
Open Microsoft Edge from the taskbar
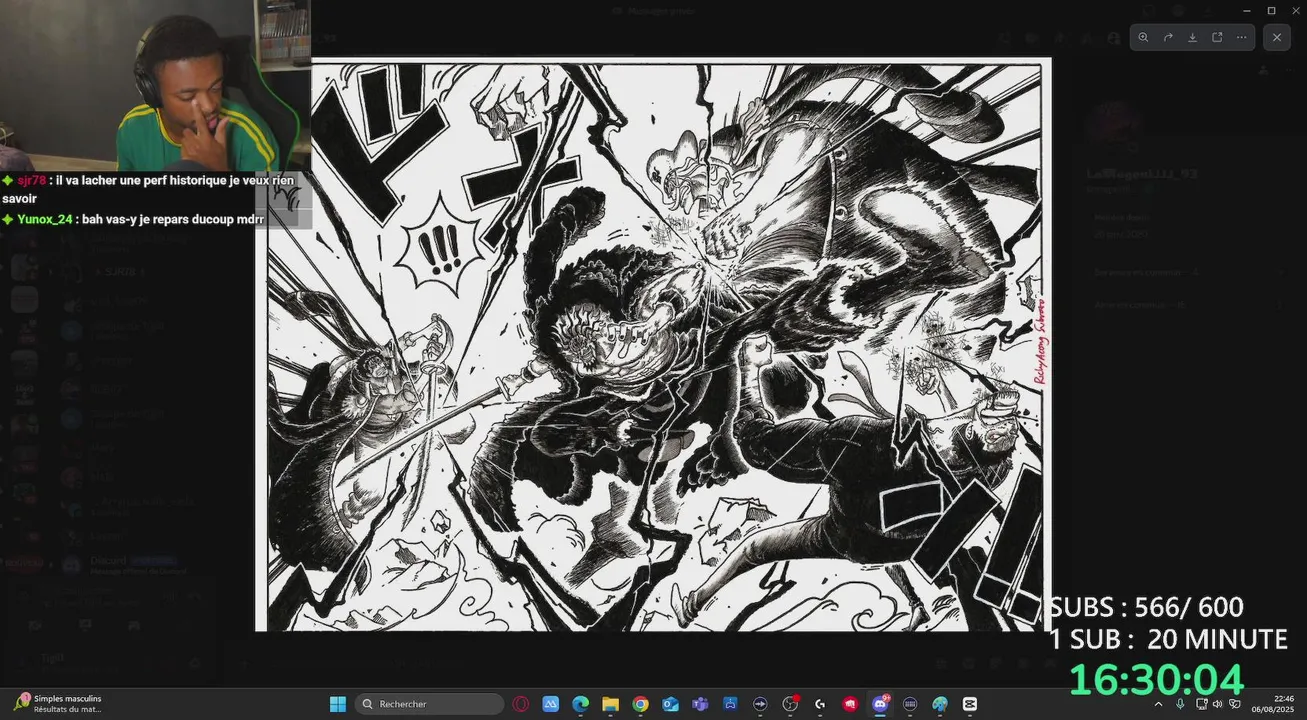(580, 704)
